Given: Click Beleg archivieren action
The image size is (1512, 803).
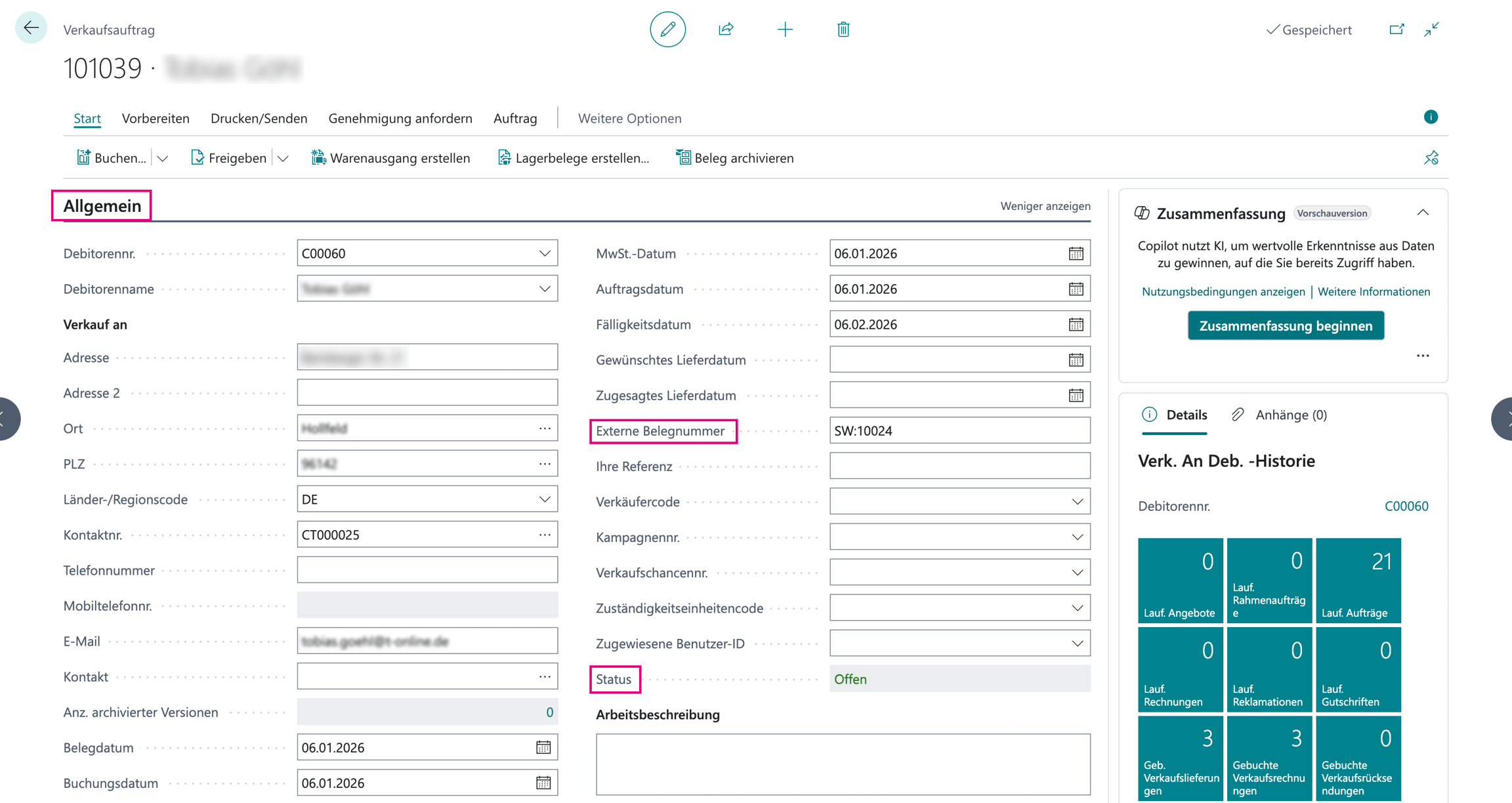Looking at the screenshot, I should click(735, 158).
